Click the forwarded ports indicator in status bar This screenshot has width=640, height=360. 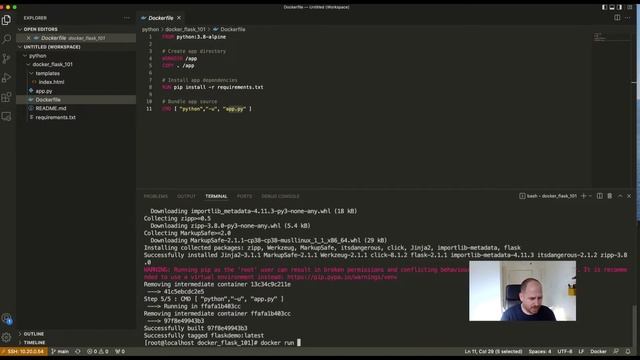pyautogui.click(x=120, y=351)
